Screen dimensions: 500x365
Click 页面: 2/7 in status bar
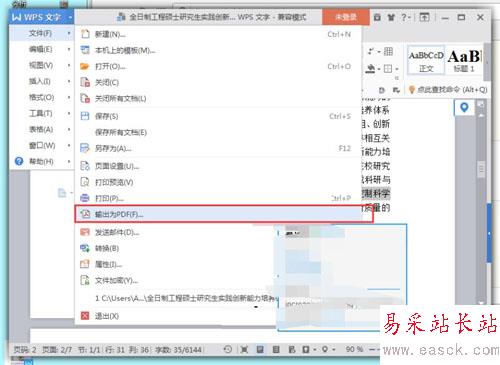point(57,350)
